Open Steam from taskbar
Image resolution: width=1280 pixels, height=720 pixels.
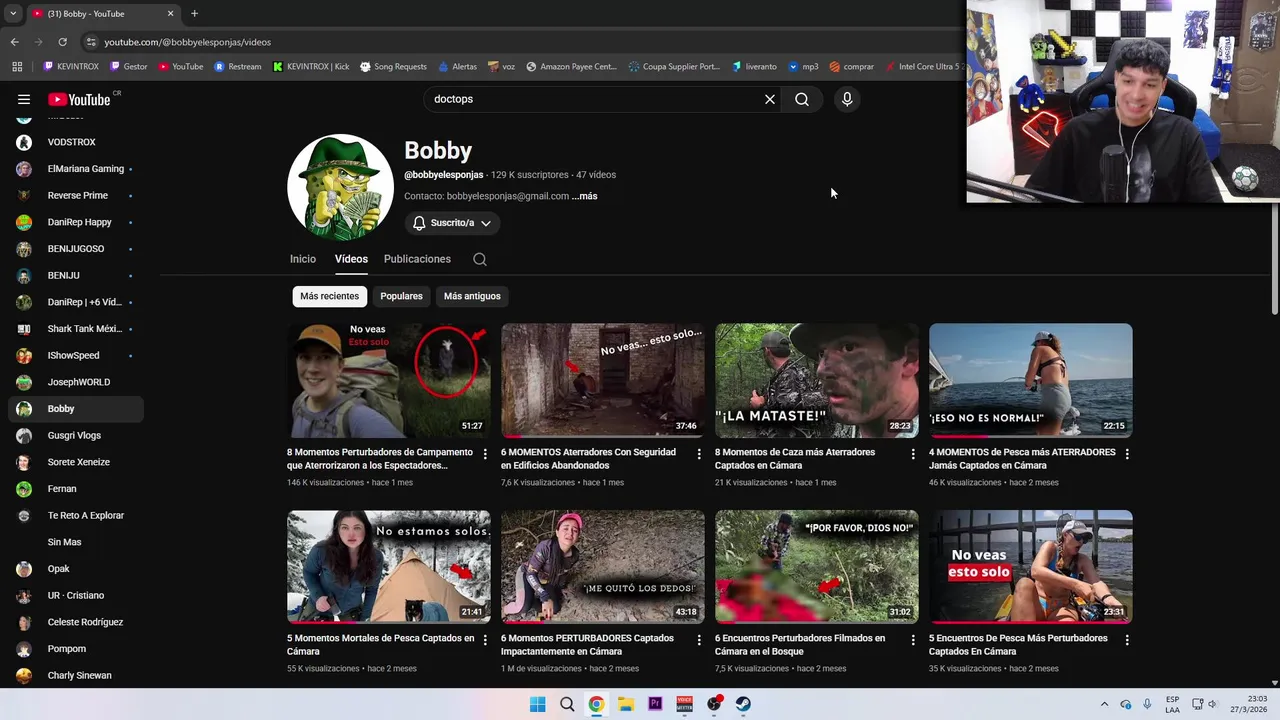tap(744, 704)
